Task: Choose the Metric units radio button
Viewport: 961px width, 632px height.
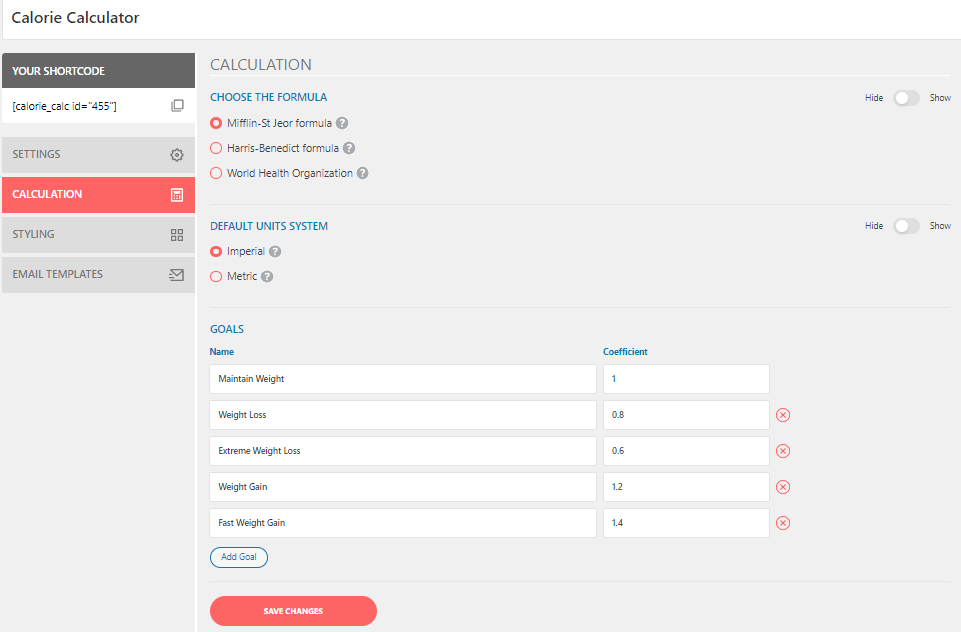Action: (x=216, y=276)
